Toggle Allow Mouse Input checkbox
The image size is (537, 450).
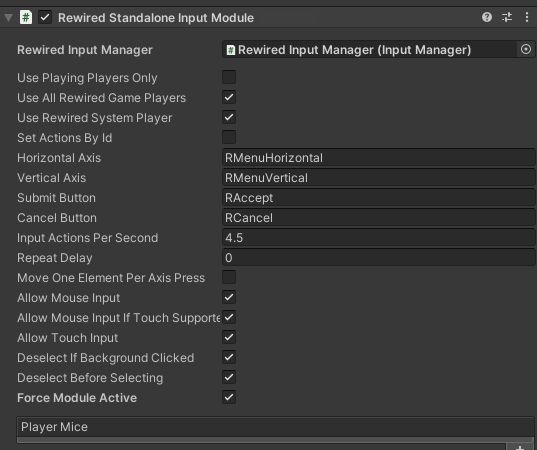click(x=229, y=297)
